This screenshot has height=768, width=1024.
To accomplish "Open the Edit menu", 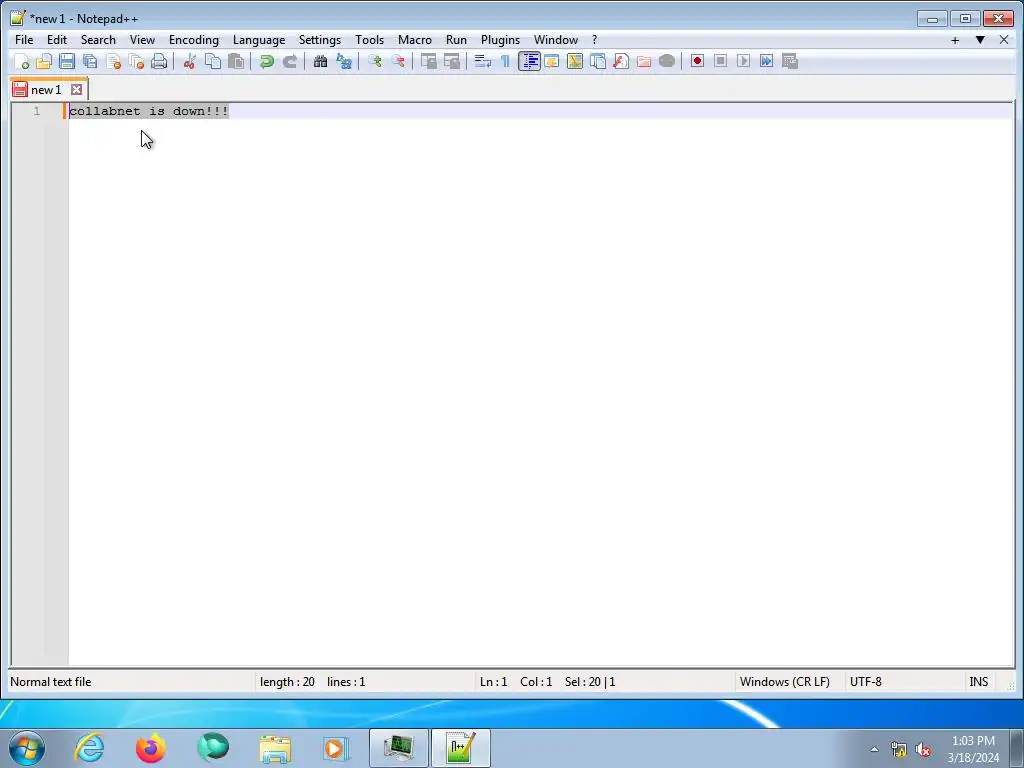I will [57, 40].
